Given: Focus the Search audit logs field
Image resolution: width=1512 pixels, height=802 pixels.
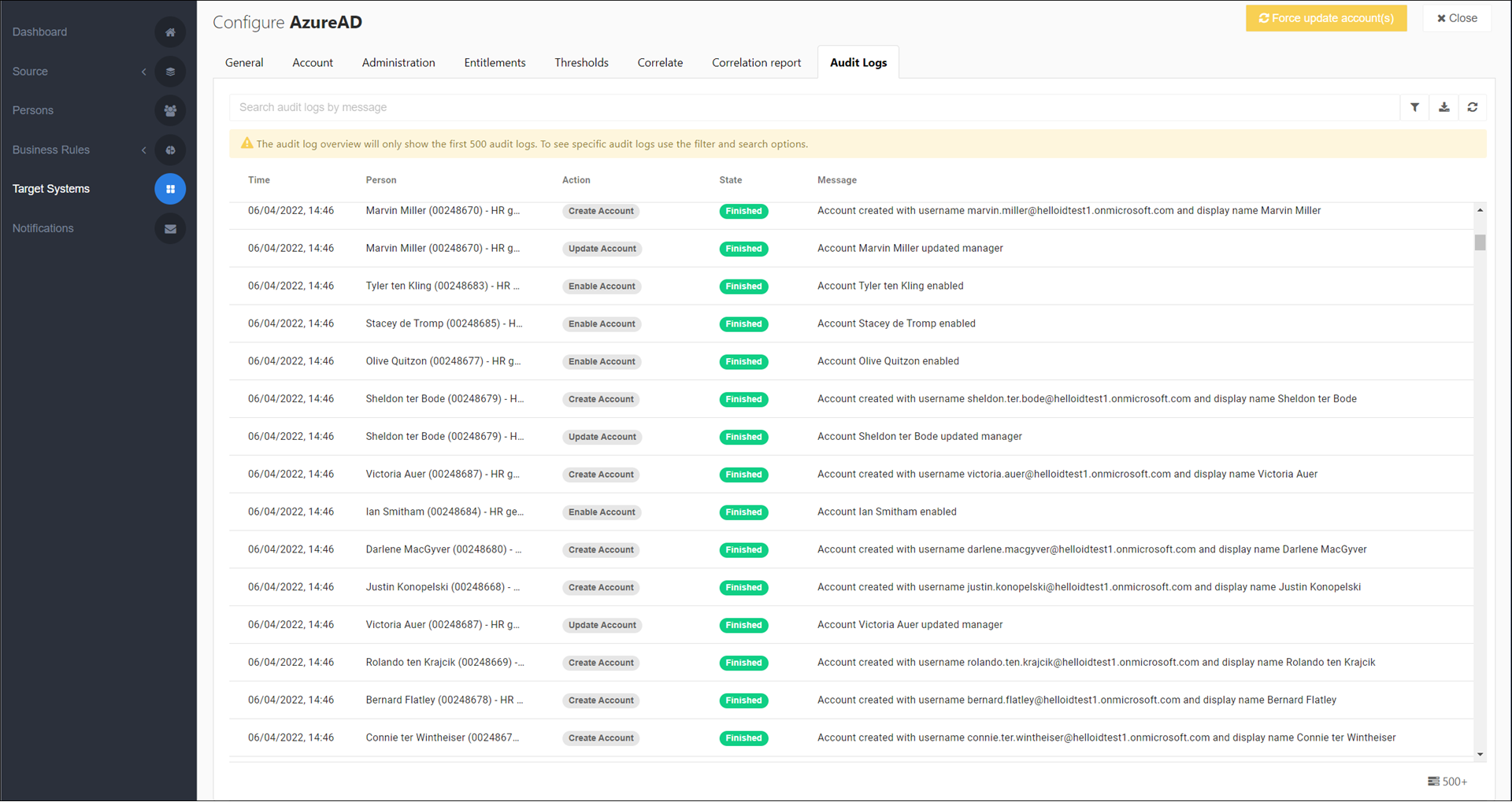Looking at the screenshot, I should (814, 107).
